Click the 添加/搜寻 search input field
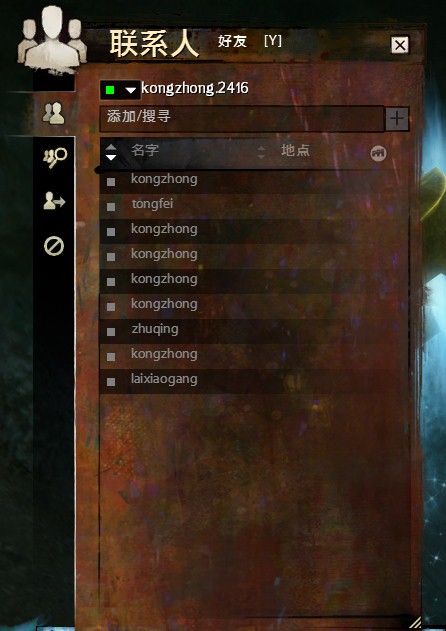Viewport: 446px width, 631px height. click(x=242, y=119)
